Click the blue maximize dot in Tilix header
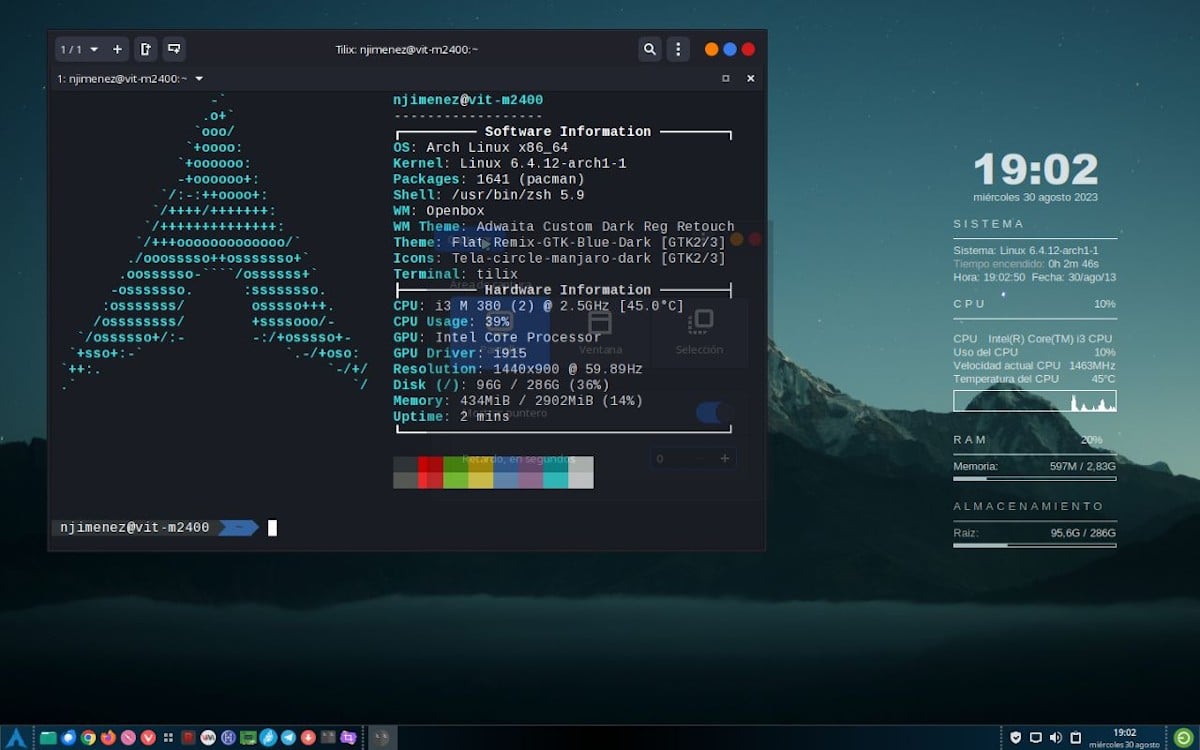Screen dimensions: 1200x750 pos(730,49)
